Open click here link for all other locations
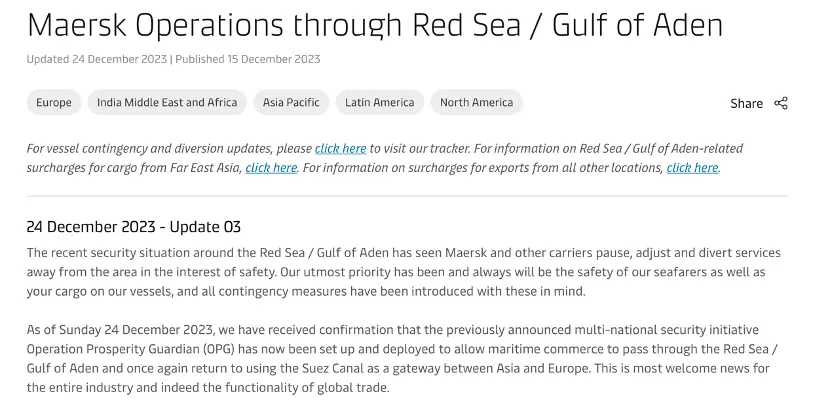The width and height of the screenshot is (830, 400). point(692,168)
